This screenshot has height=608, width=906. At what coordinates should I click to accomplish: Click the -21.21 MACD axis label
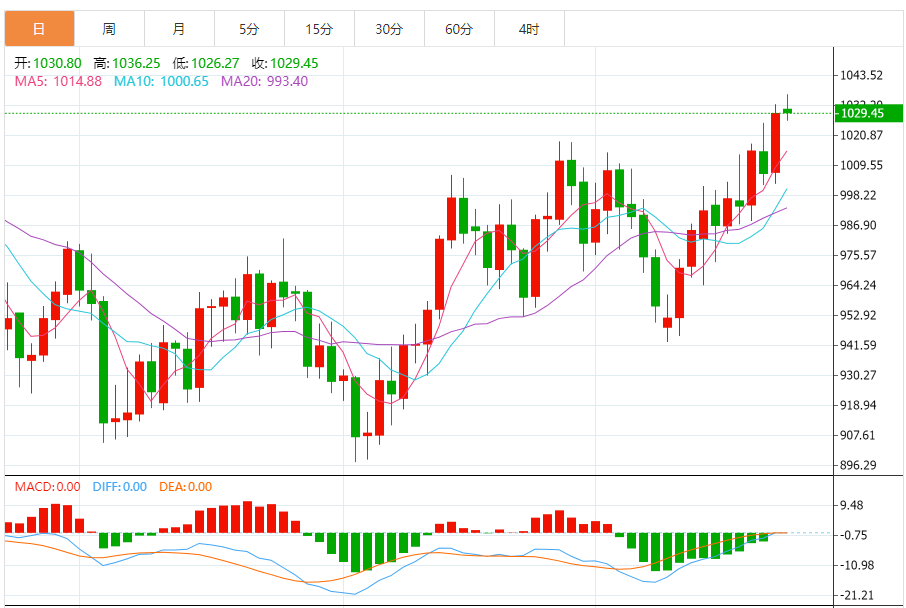click(856, 595)
